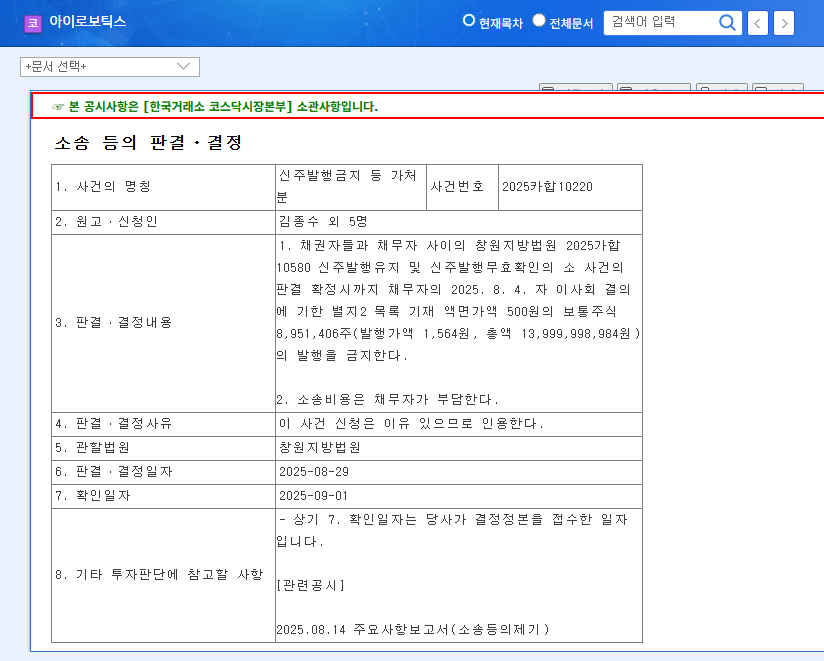Screen dimensions: 824x661
Task: Click the line 2. 소송비용은 채무자가 부담한다.
Action: (388, 400)
